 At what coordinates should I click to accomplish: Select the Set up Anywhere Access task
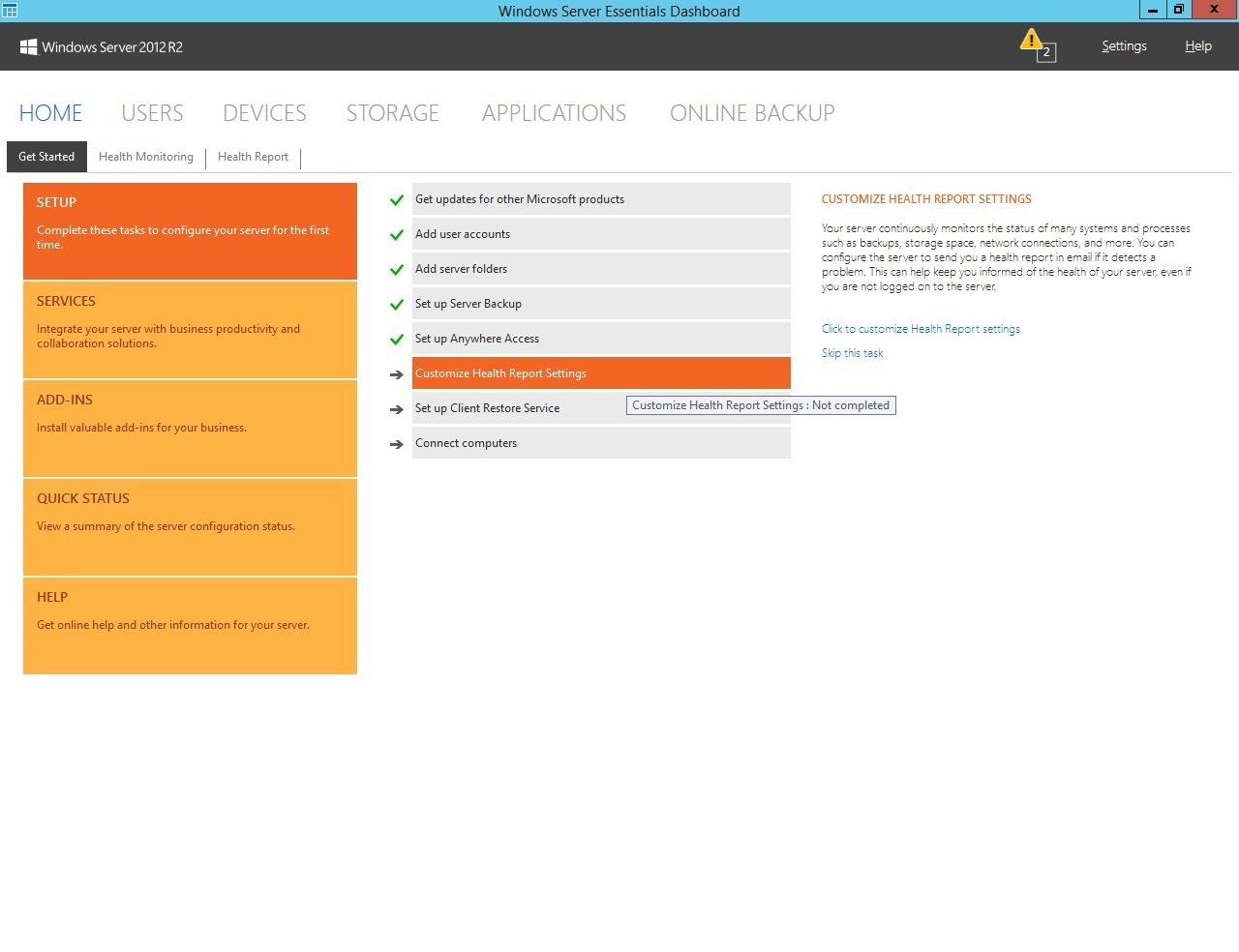click(x=601, y=339)
